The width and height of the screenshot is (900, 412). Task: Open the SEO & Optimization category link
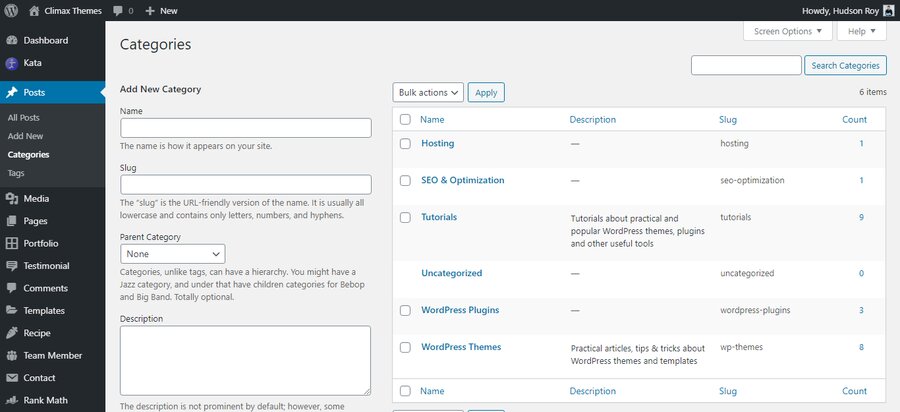tap(463, 180)
